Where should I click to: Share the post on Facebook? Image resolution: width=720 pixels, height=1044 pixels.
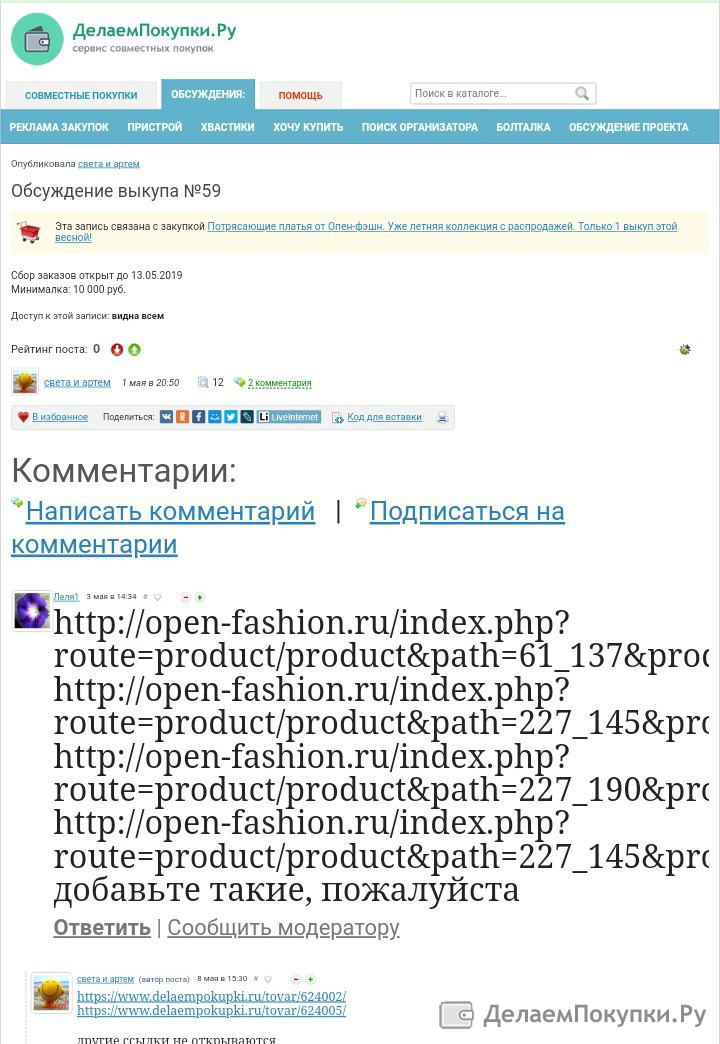coord(198,417)
